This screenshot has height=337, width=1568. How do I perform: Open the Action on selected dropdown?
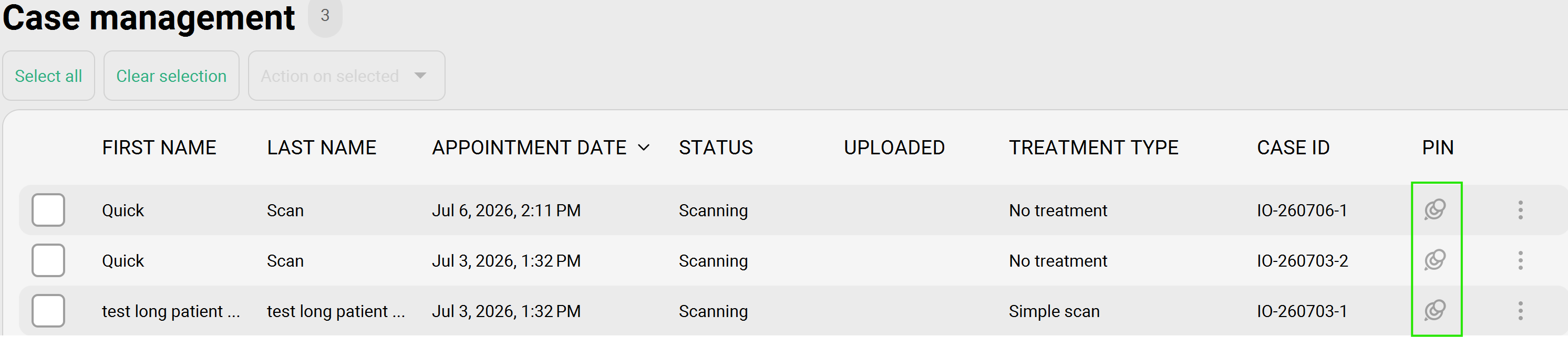click(x=346, y=76)
